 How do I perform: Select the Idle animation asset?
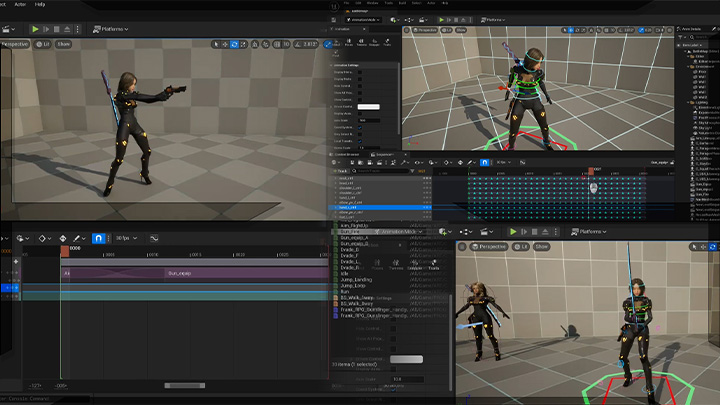(x=344, y=274)
